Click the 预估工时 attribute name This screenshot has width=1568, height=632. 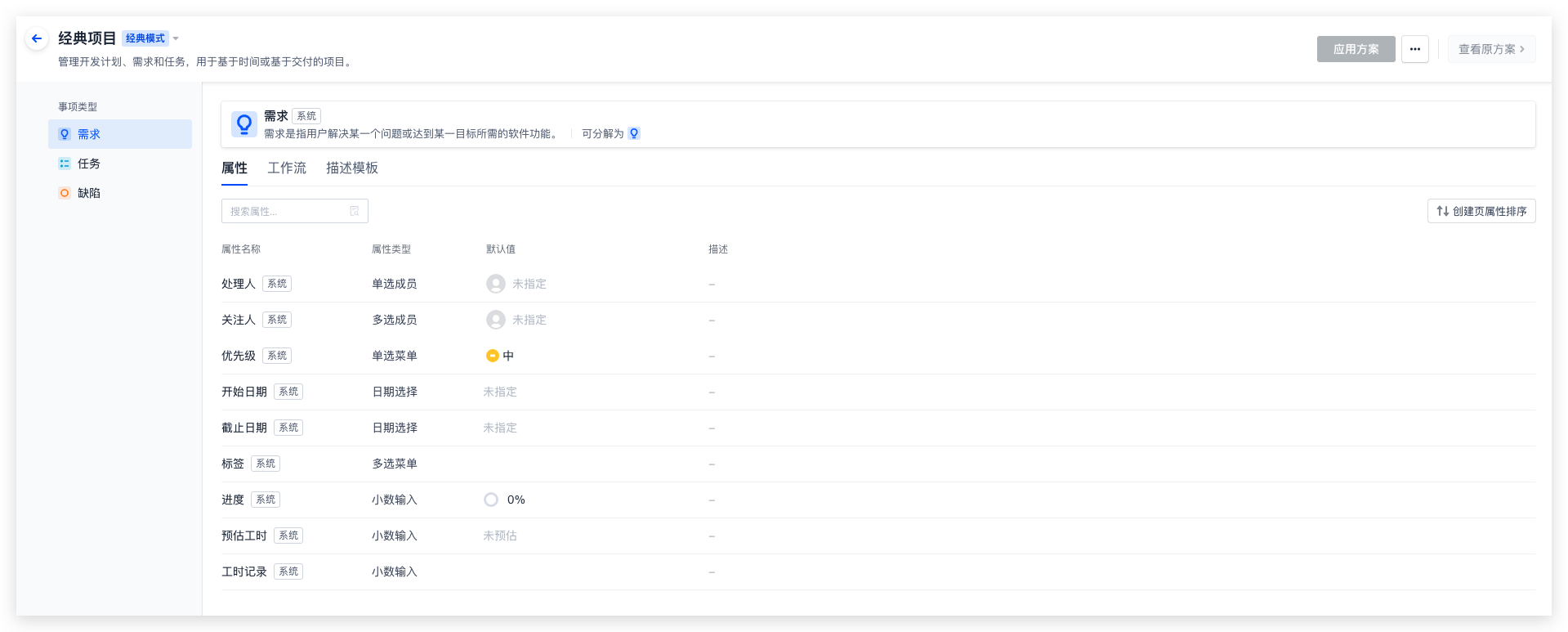244,536
